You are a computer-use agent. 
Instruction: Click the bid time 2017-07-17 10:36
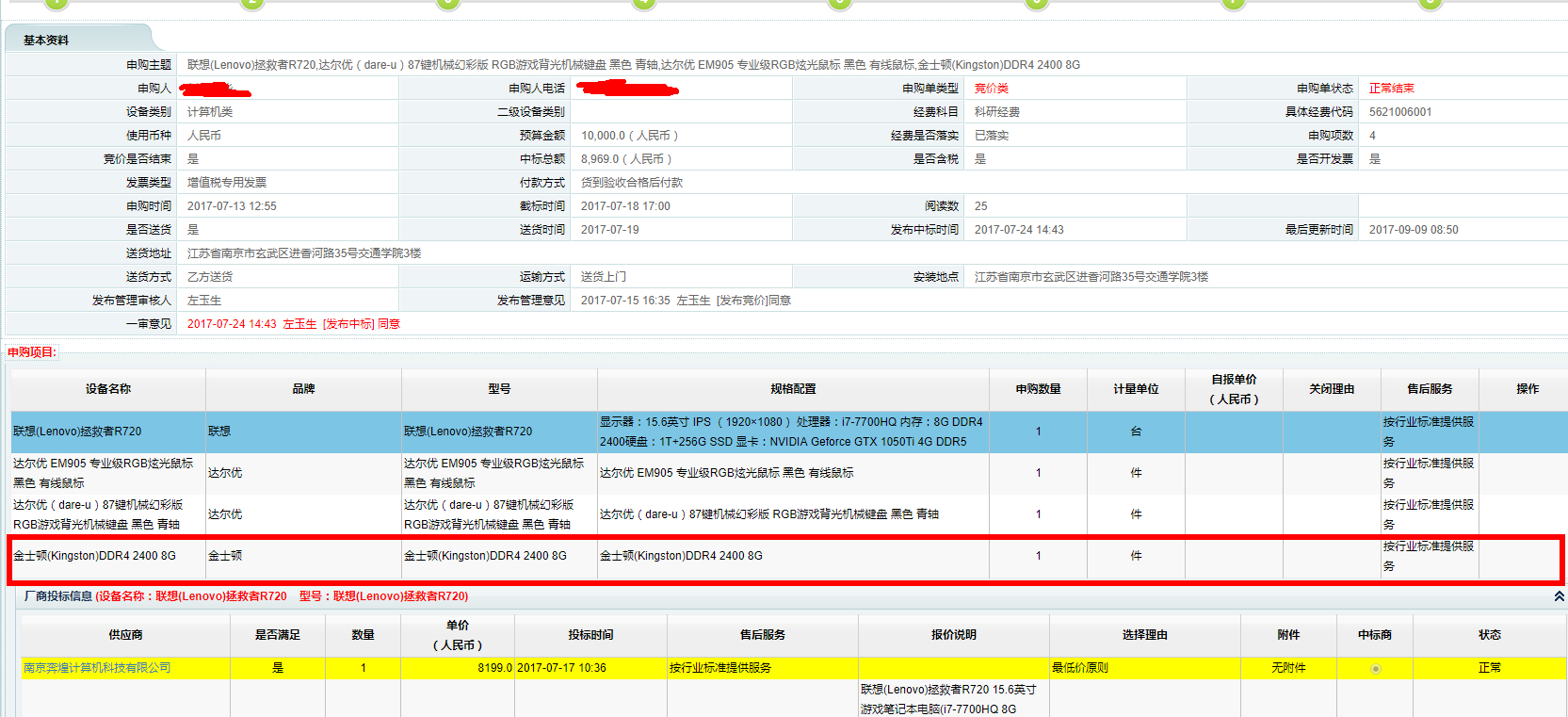(561, 668)
